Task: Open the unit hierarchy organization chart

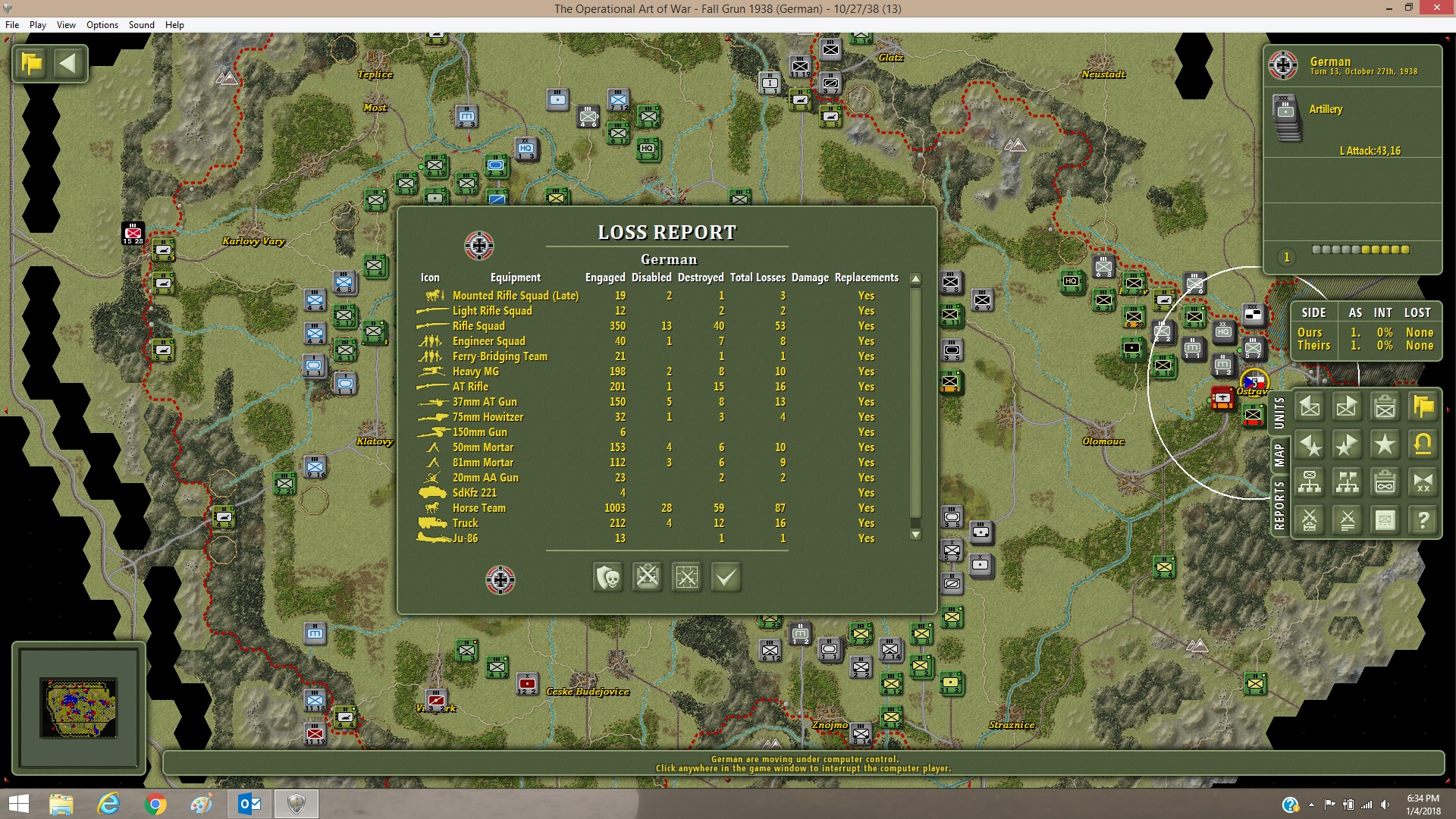Action: tap(1310, 482)
